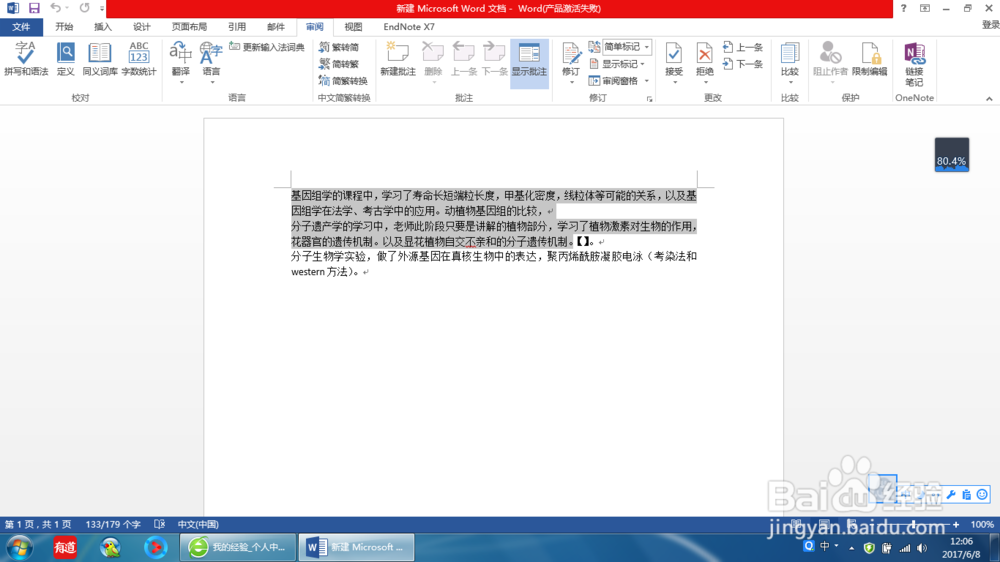Open the 定义 definition tool
The height and width of the screenshot is (562, 1000).
[66, 59]
